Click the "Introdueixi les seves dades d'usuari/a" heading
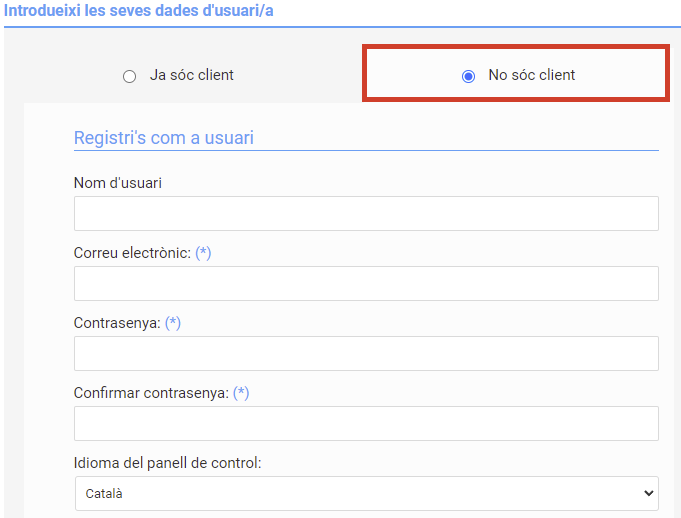Image resolution: width=681 pixels, height=518 pixels. (x=139, y=10)
